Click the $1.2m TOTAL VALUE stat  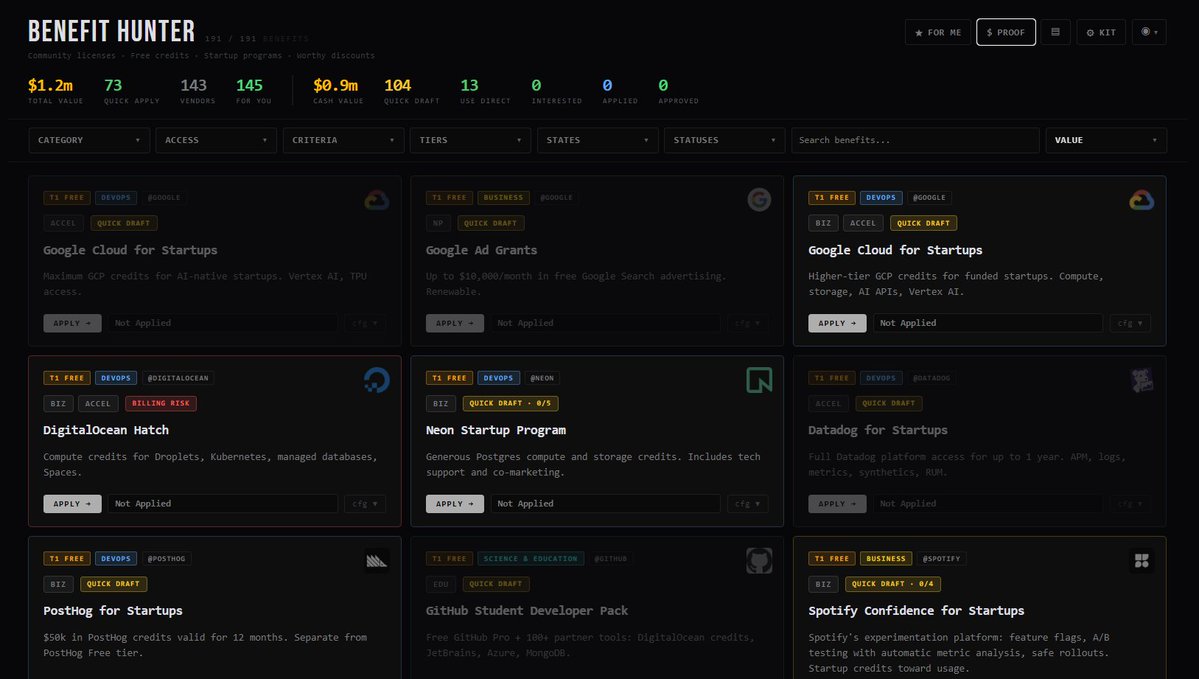[x=55, y=90]
